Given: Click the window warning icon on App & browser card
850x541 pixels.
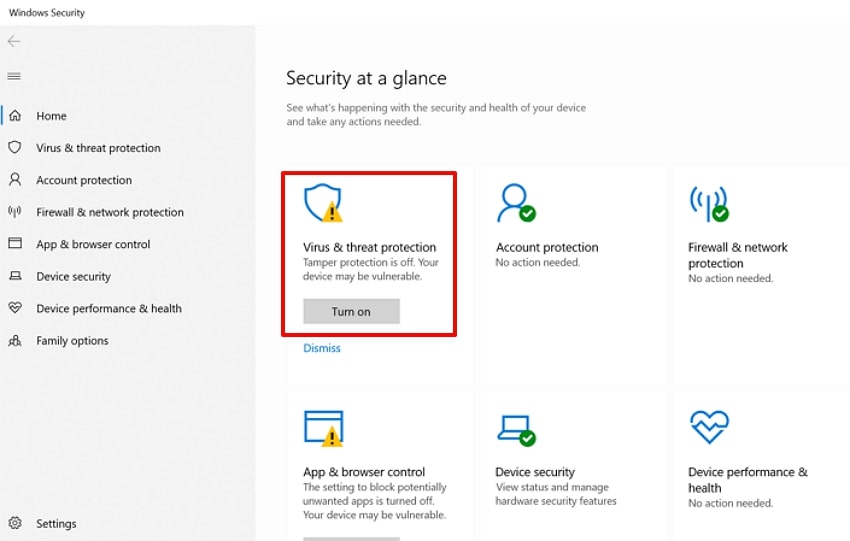Looking at the screenshot, I should tap(323, 428).
